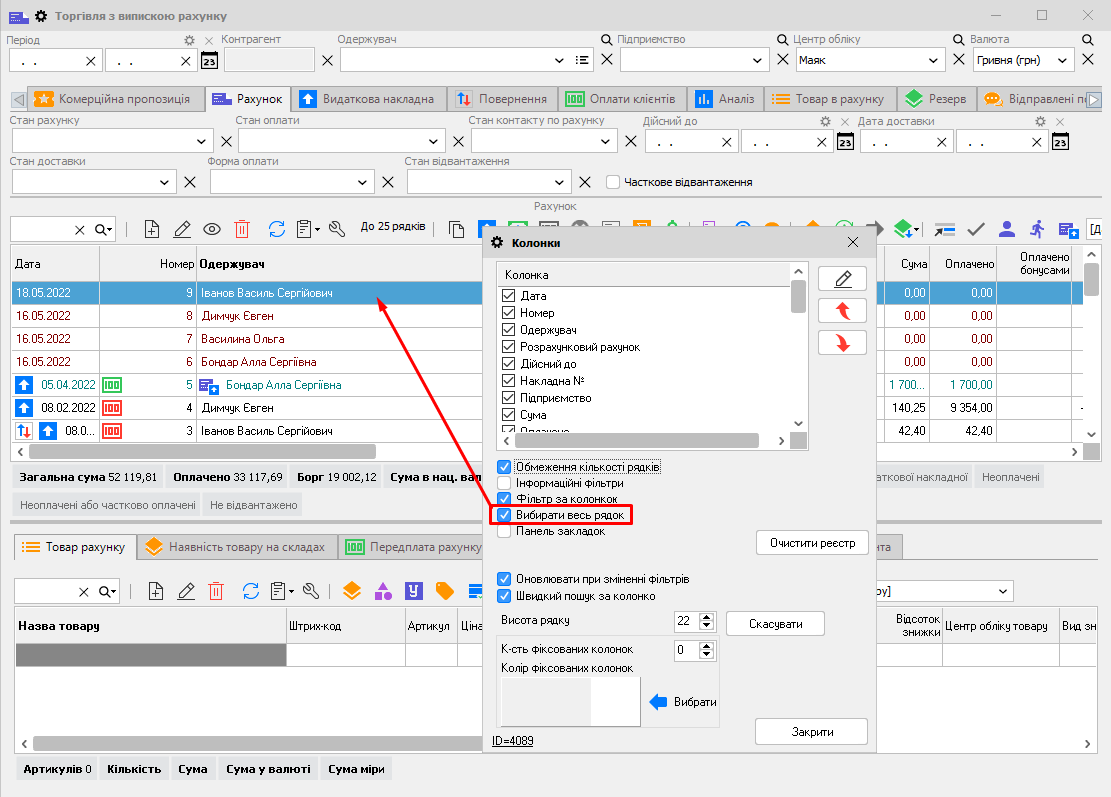Screen dimensions: 1111x797
Task: Click the red trash icon in the Рахунок toolbar
Action: 242,229
